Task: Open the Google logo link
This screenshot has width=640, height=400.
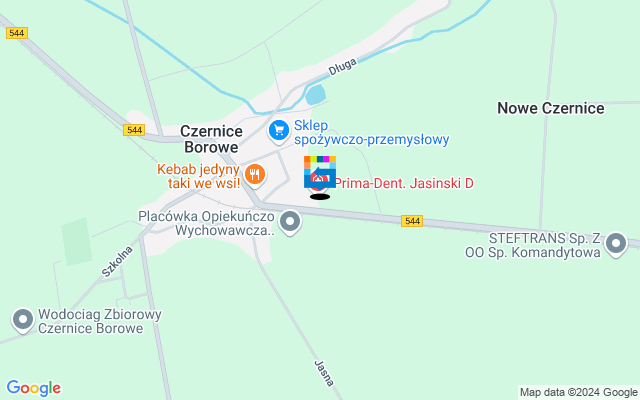Action: coord(33,388)
